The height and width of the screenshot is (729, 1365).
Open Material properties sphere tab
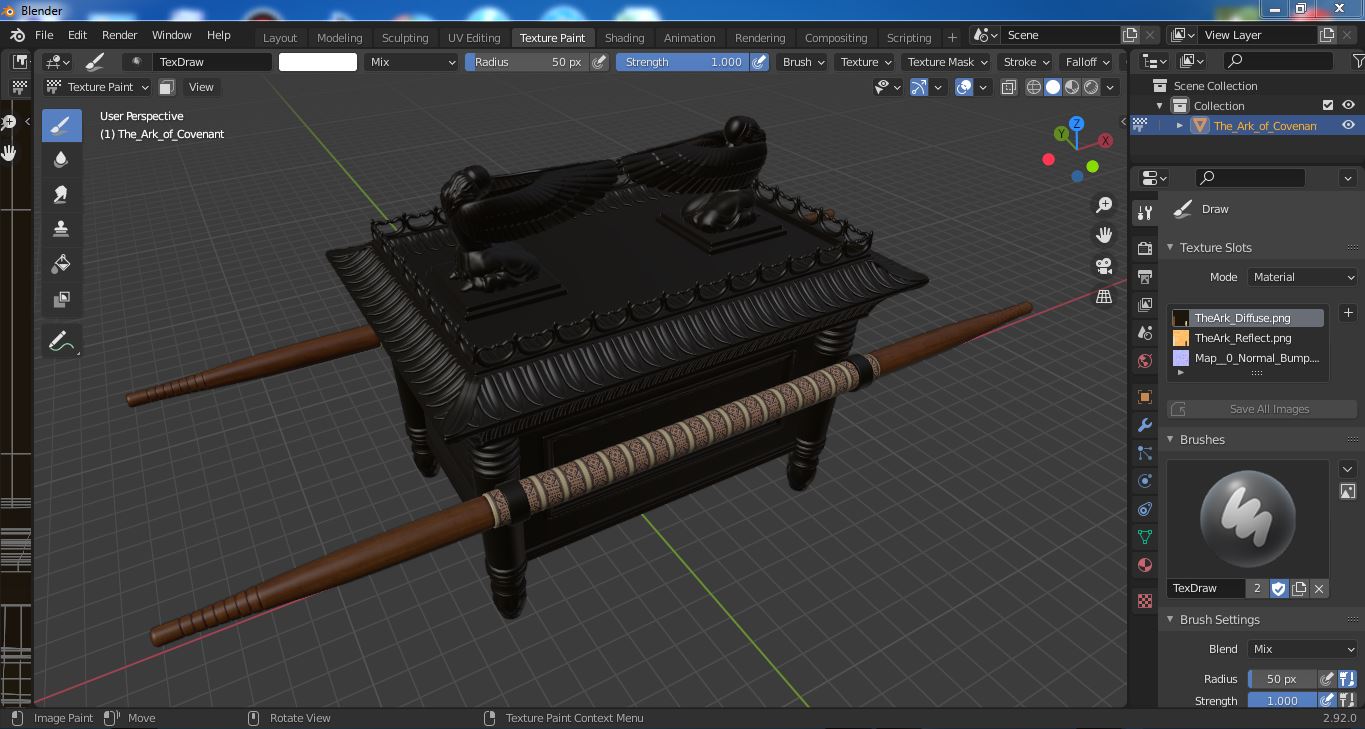(x=1145, y=565)
